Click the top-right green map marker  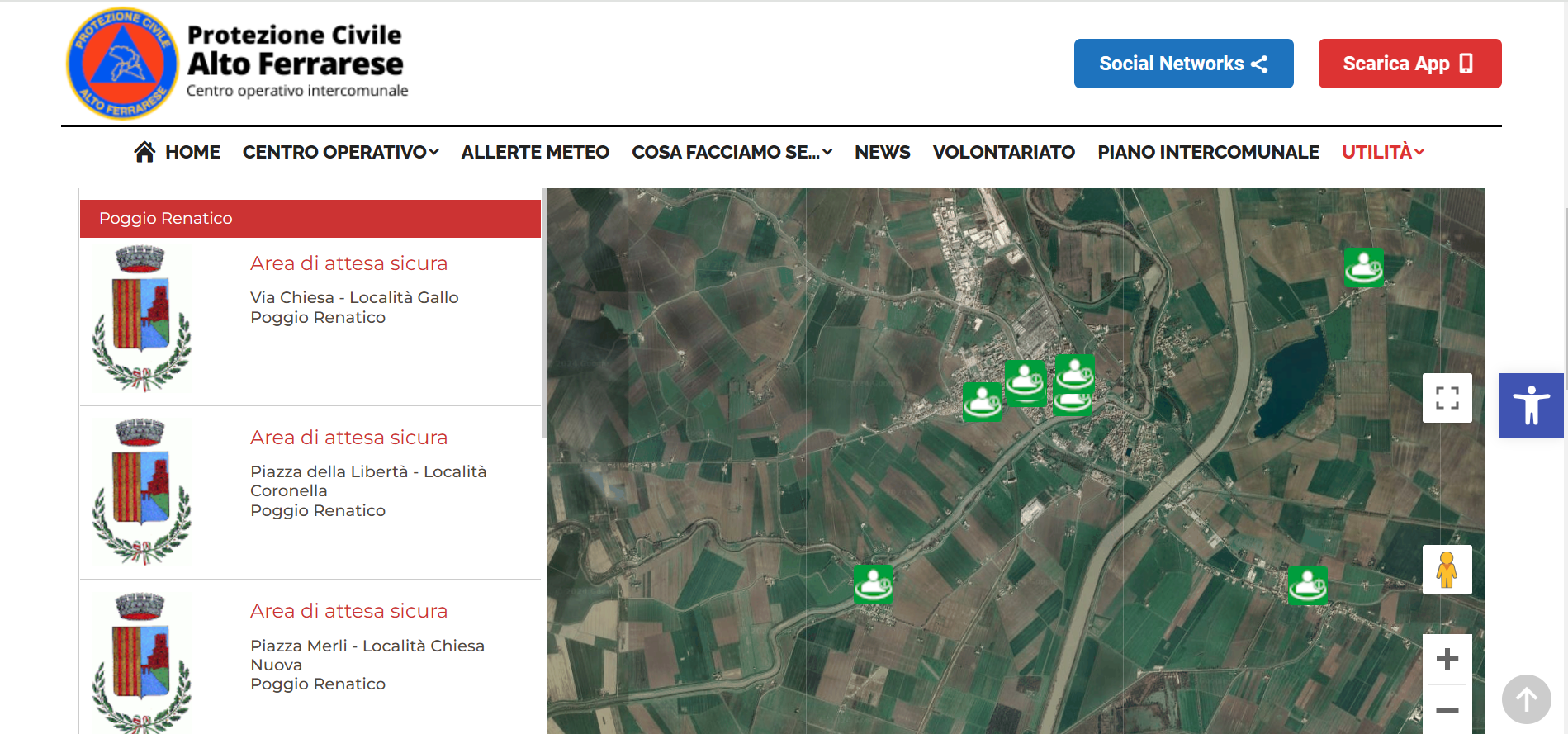coord(1363,268)
